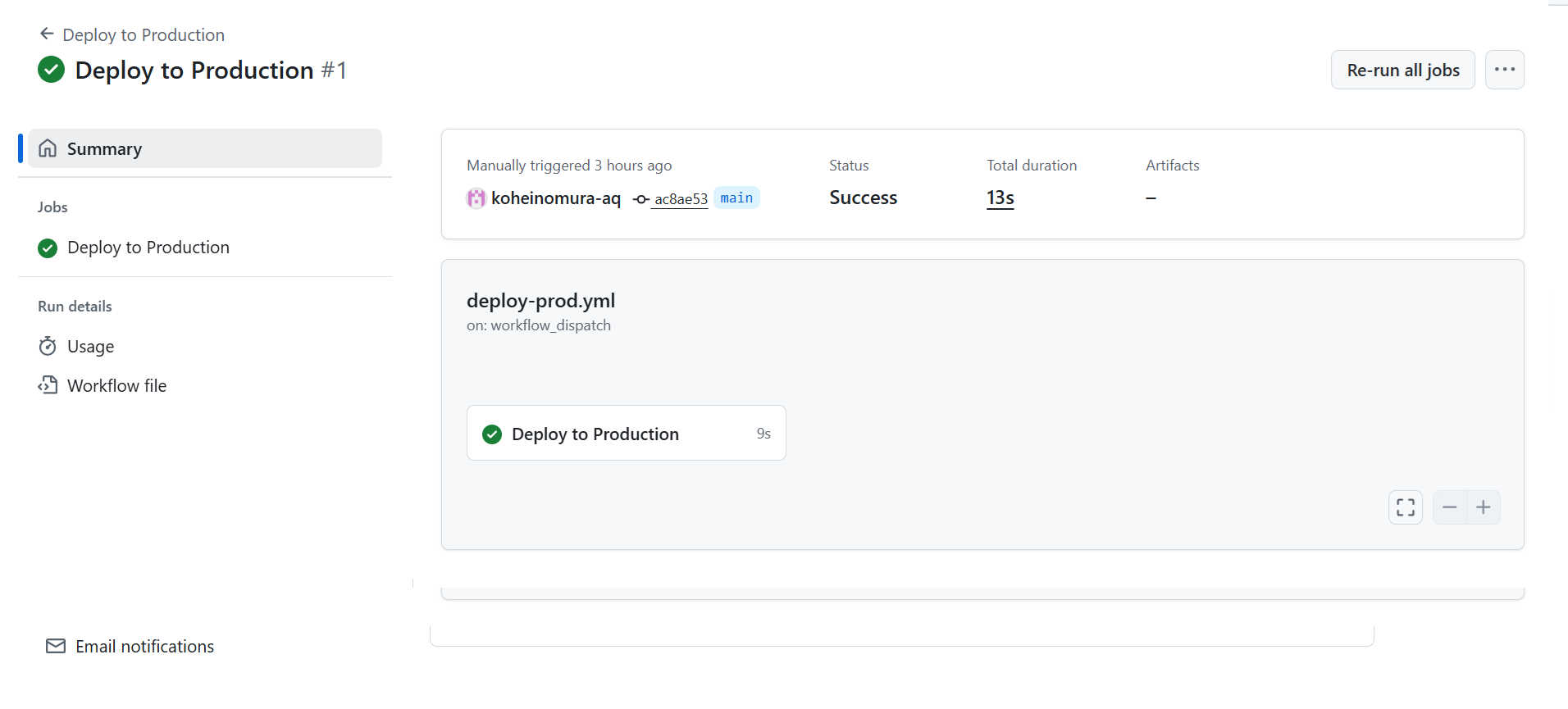Click the Usage stopwatch icon
This screenshot has width=1568, height=709.
[x=48, y=347]
